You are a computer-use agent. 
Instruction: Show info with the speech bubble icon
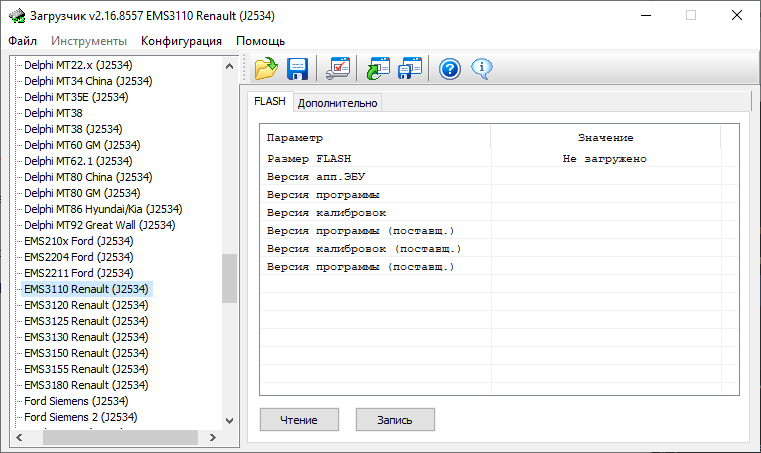481,68
